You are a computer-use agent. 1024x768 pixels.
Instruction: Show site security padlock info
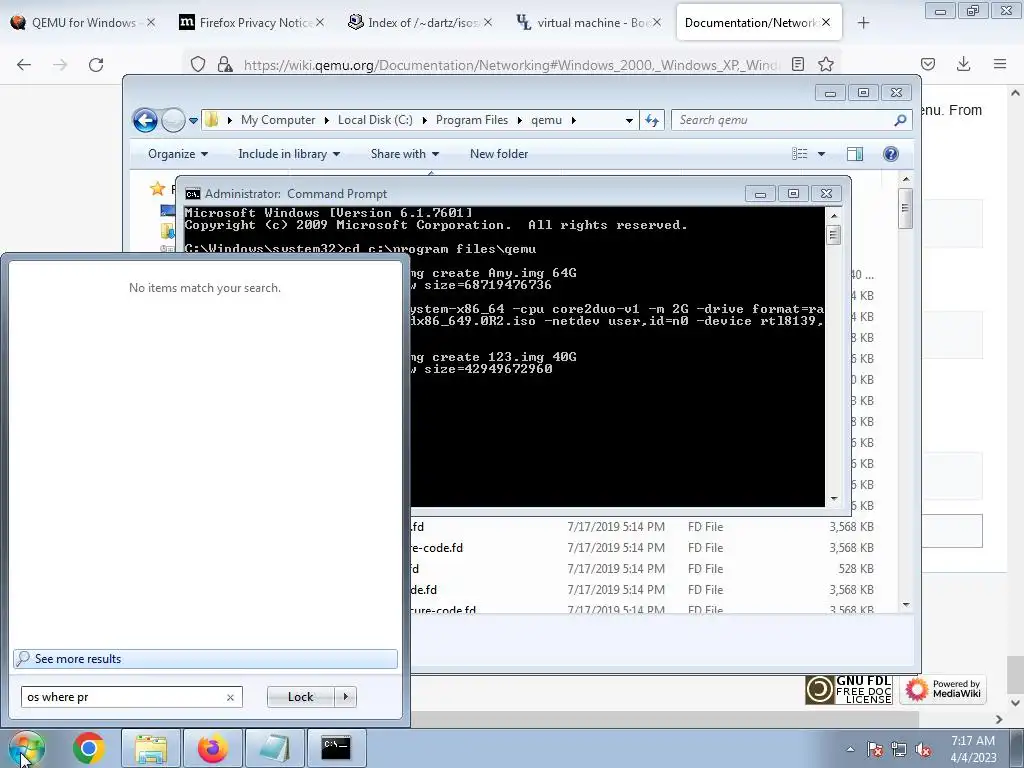[x=225, y=64]
